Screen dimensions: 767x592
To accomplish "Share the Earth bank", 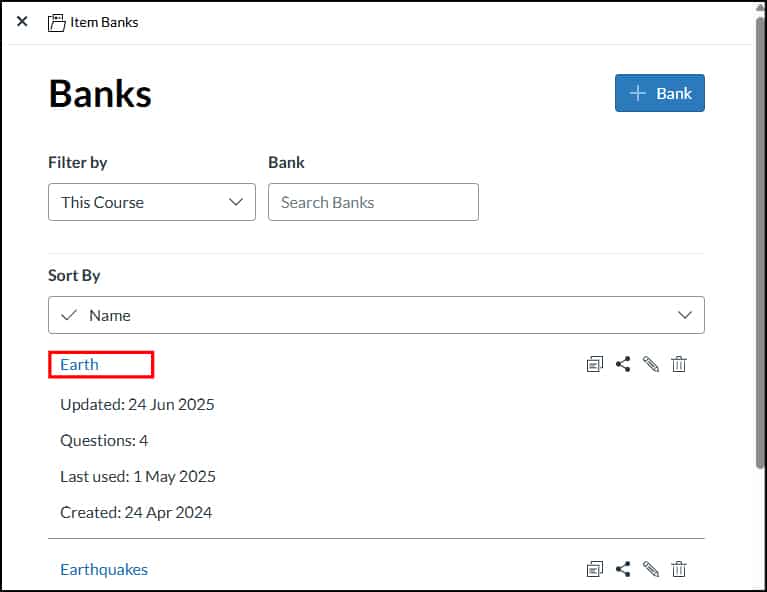I will [x=623, y=365].
